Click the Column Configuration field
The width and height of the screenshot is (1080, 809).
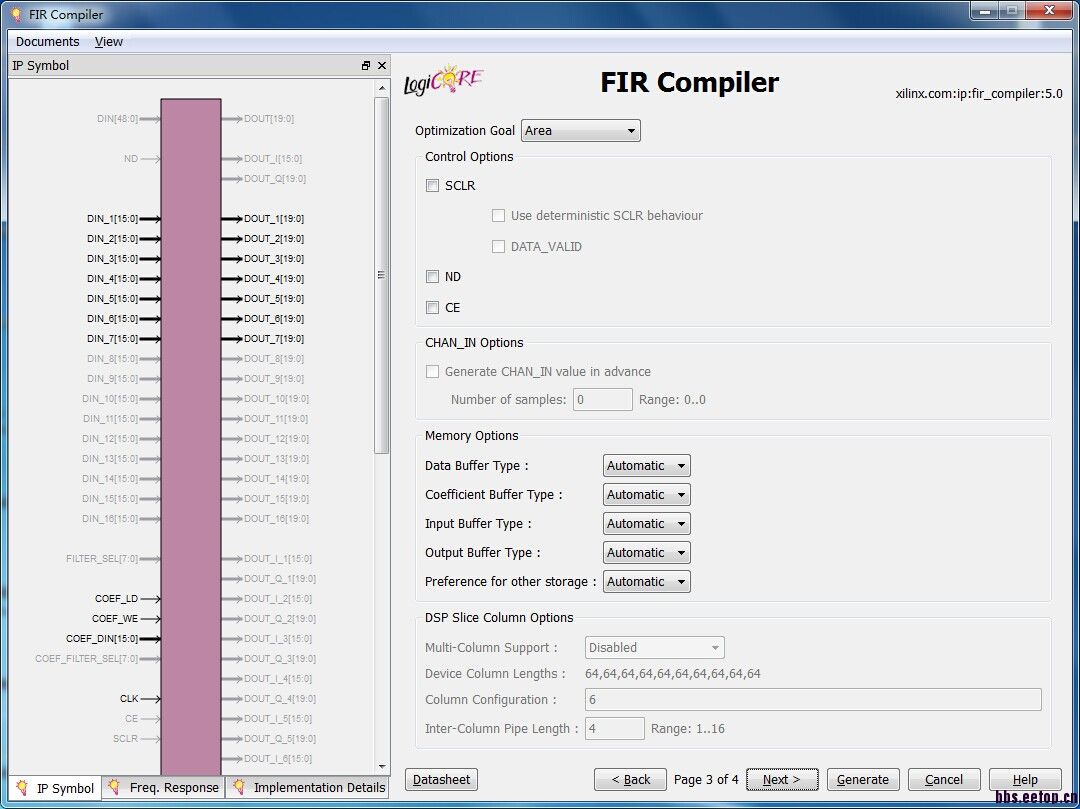point(813,700)
